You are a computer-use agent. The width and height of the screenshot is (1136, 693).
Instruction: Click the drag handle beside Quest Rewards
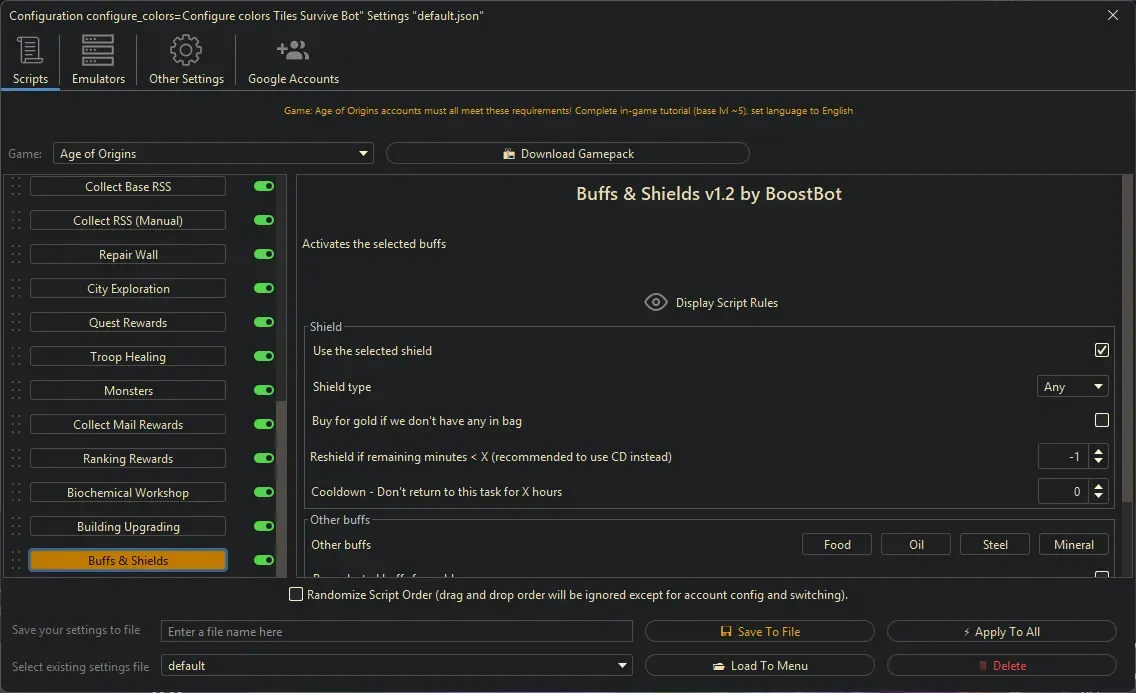15,323
